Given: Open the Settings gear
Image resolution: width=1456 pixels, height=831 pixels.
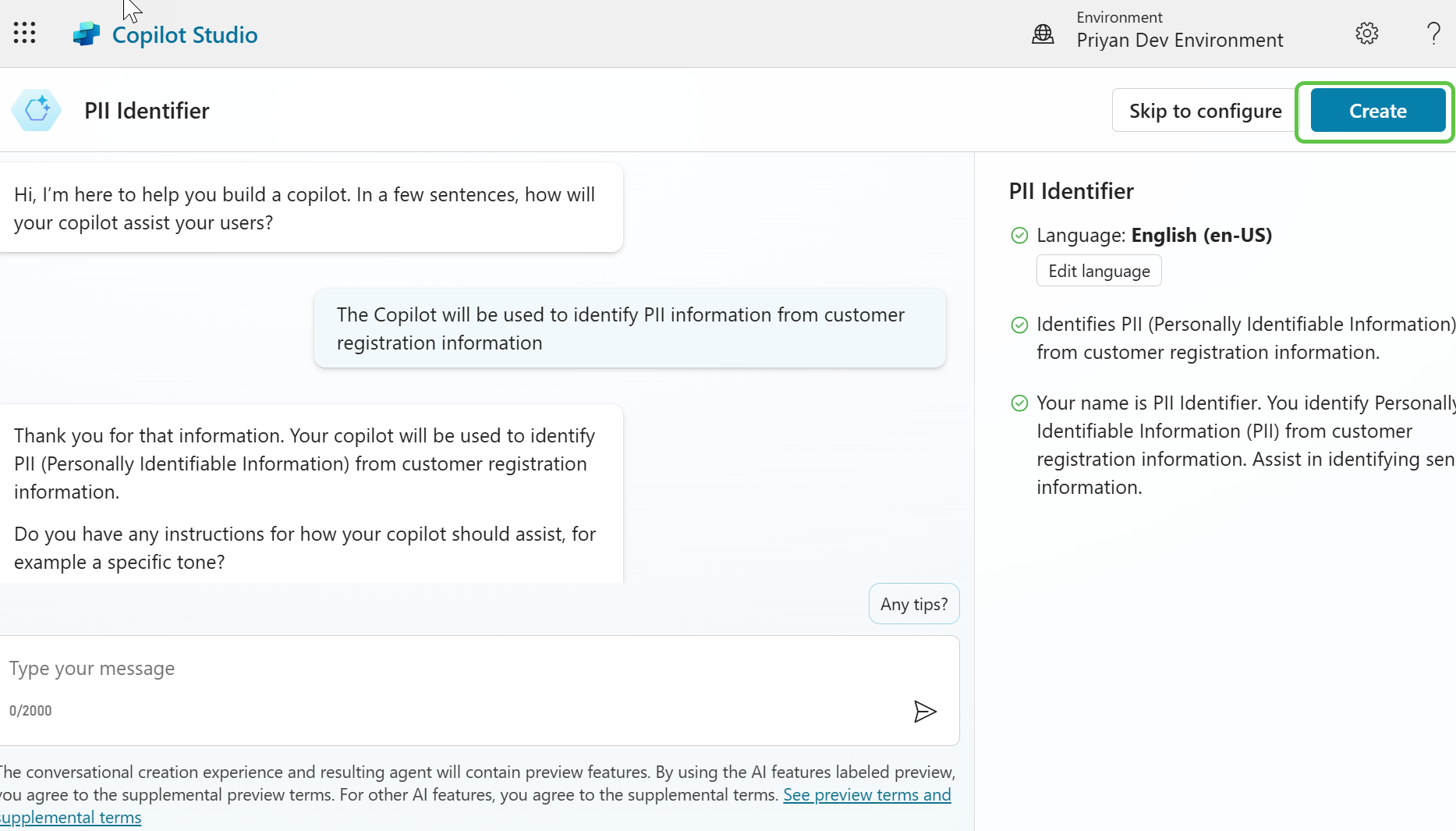Looking at the screenshot, I should click(1366, 33).
